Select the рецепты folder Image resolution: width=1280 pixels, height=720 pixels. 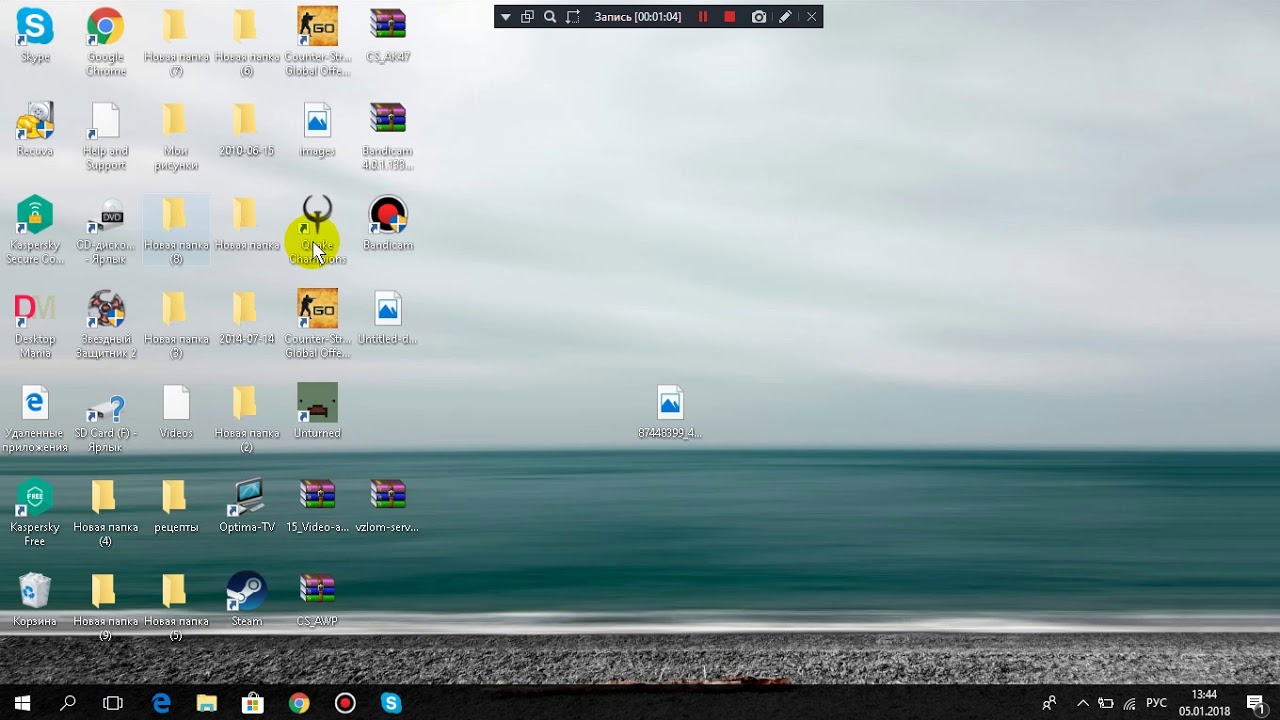click(x=176, y=505)
